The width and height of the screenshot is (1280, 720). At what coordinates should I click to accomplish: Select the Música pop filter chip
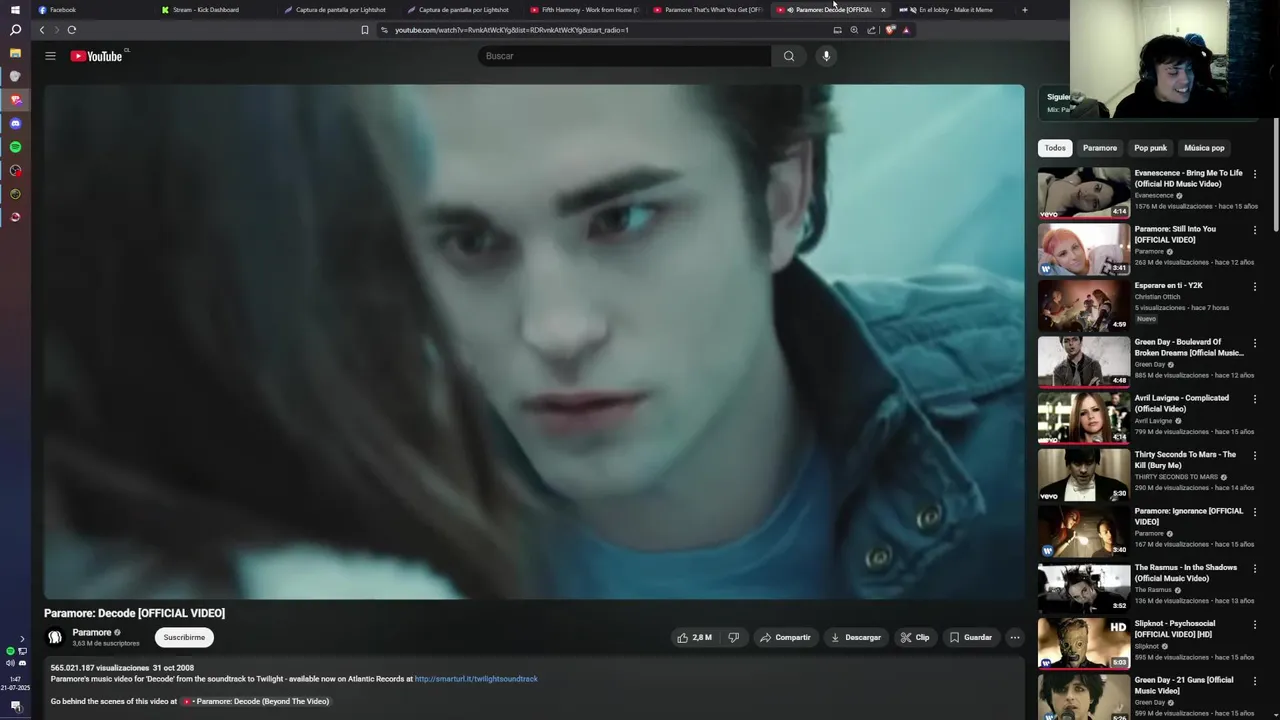click(1204, 148)
